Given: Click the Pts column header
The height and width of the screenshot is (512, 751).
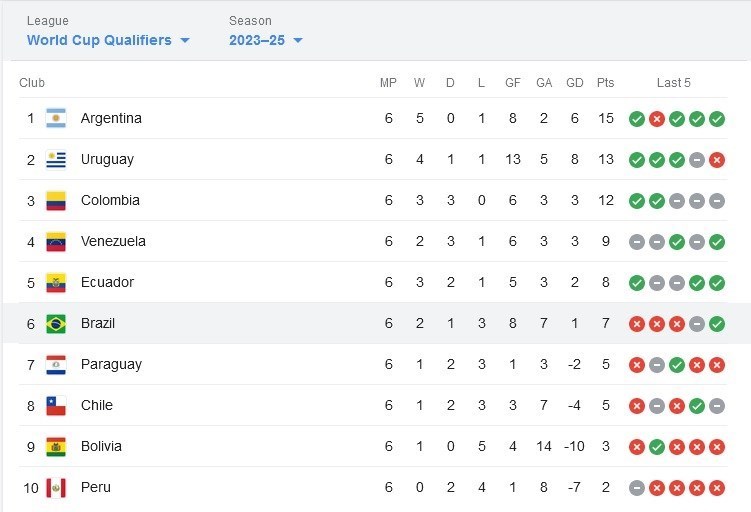Looking at the screenshot, I should 605,83.
